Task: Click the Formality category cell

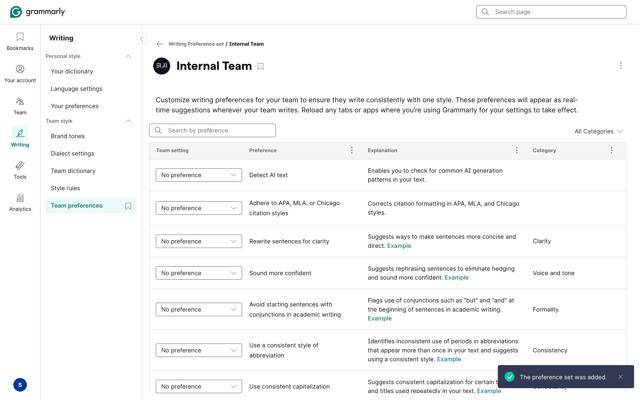Action: click(x=545, y=309)
